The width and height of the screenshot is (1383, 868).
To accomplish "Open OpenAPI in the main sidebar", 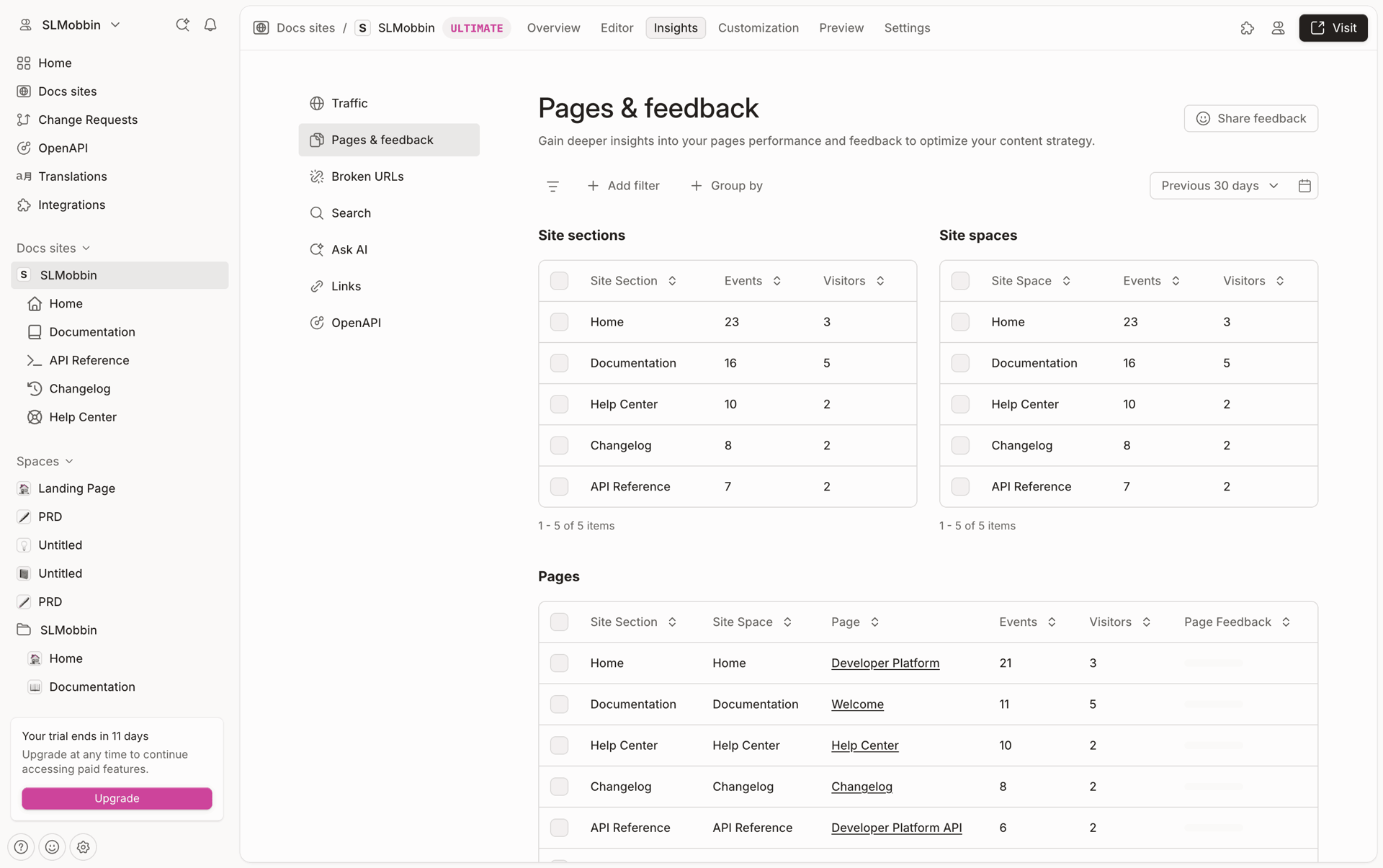I will (119, 148).
